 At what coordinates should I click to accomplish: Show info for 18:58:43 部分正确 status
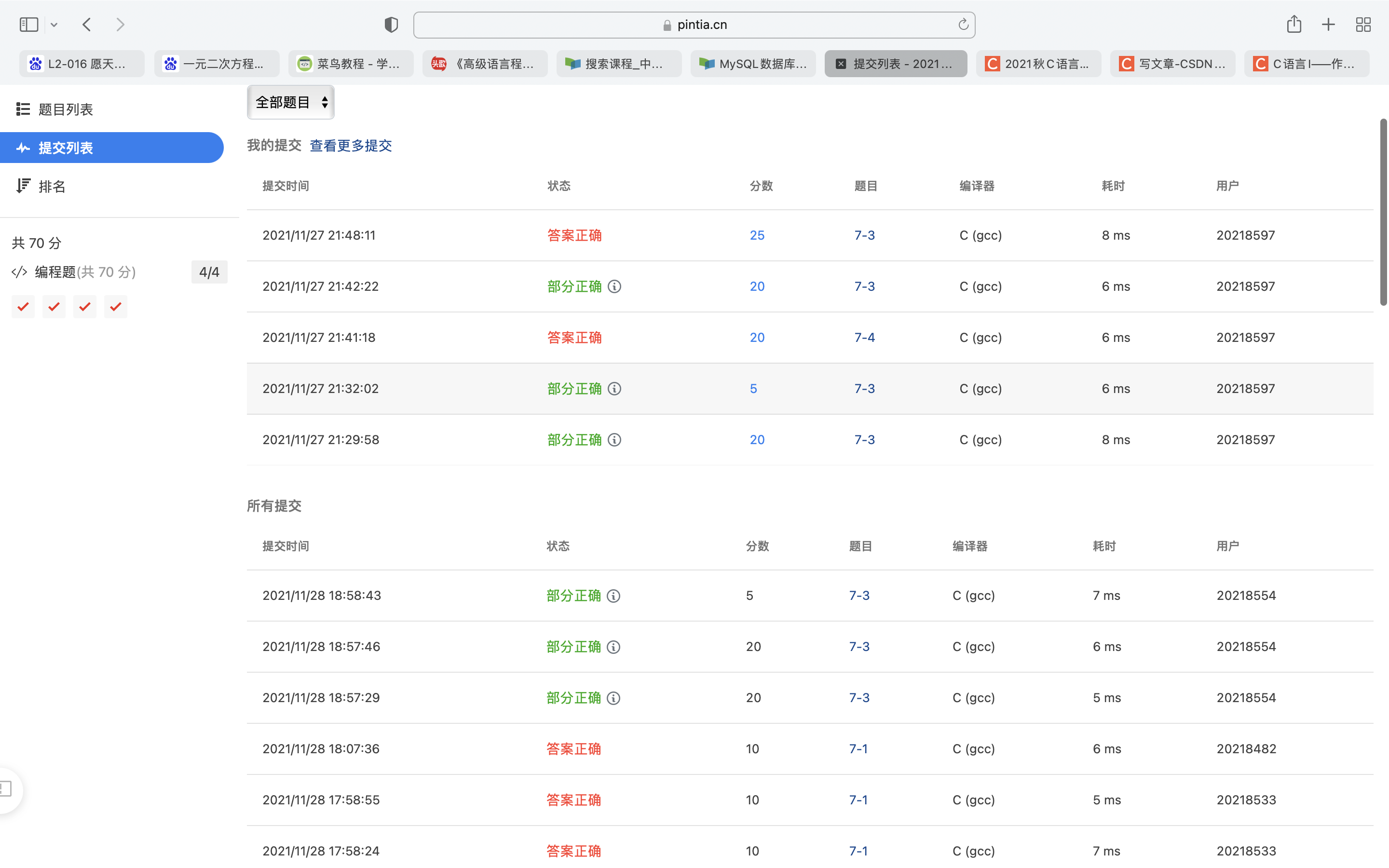(x=613, y=596)
